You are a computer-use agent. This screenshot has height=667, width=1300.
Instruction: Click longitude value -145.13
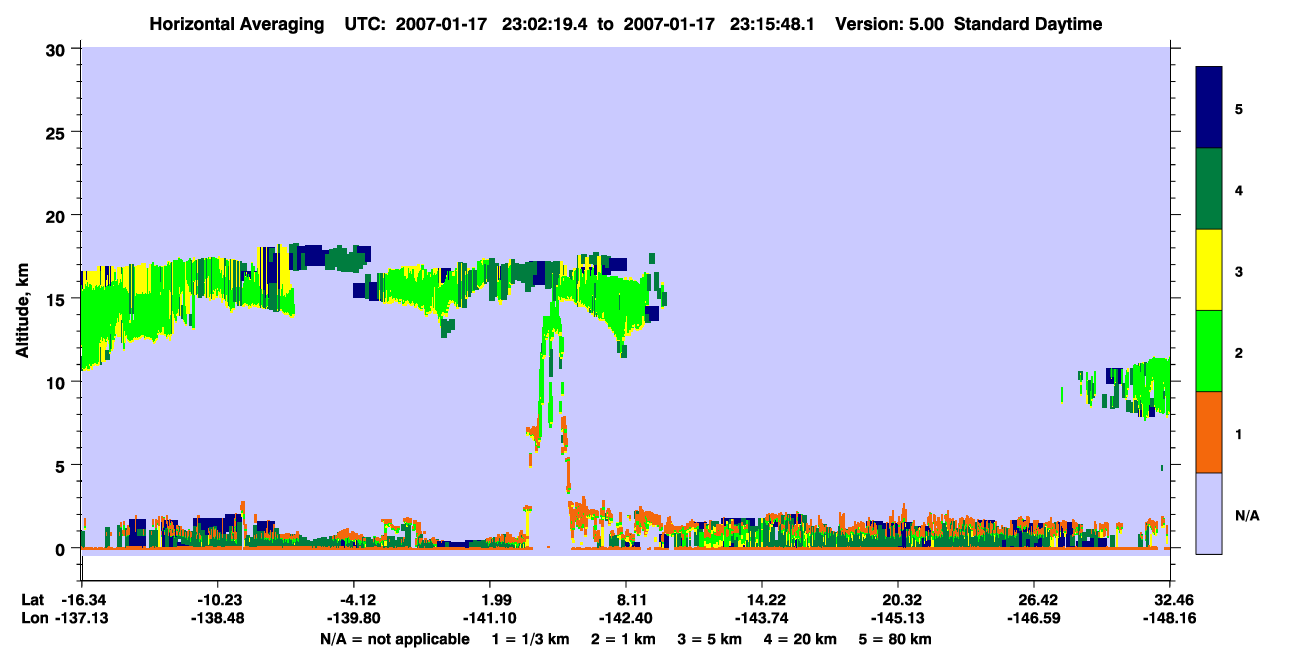899,619
